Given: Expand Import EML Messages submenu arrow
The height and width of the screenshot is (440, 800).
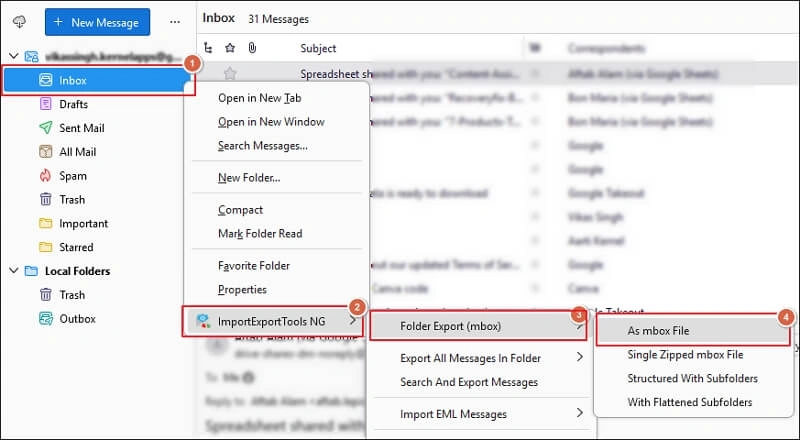Looking at the screenshot, I should click(580, 412).
